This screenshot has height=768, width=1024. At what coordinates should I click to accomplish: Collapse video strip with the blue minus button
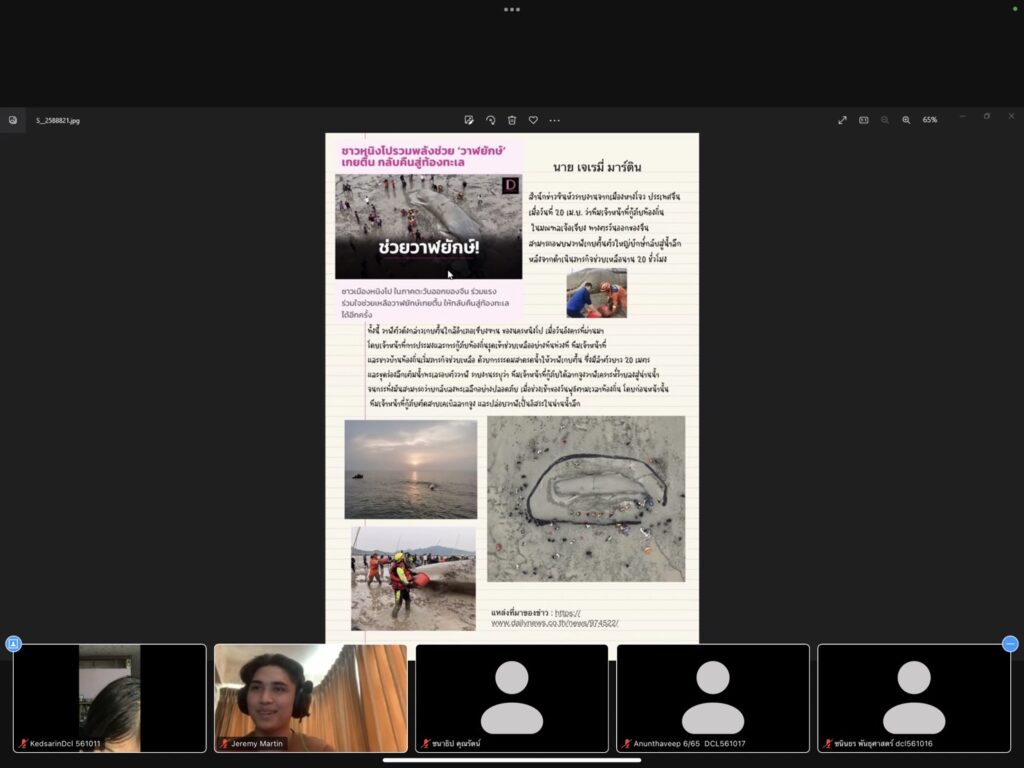point(1010,644)
